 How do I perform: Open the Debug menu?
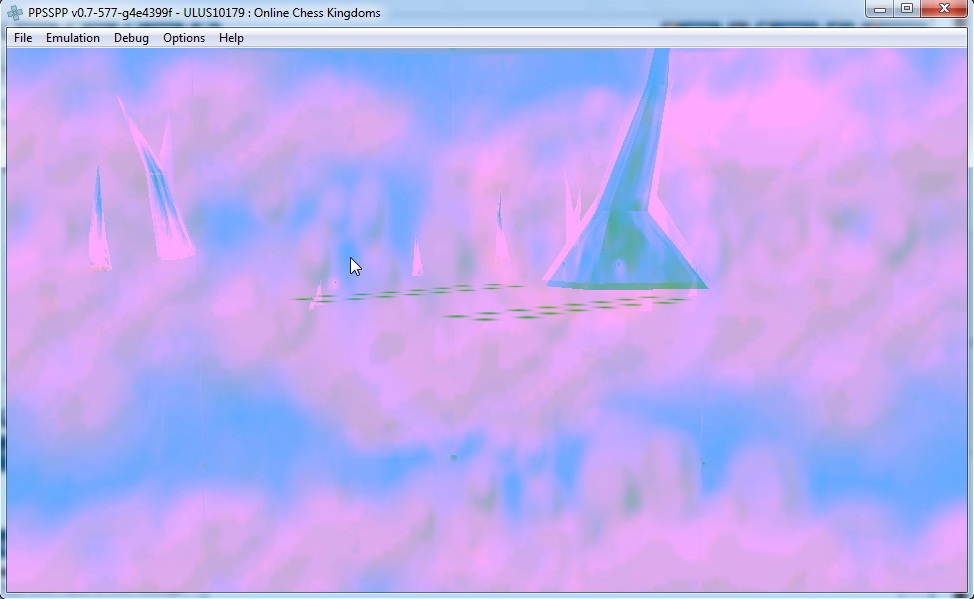pos(131,38)
